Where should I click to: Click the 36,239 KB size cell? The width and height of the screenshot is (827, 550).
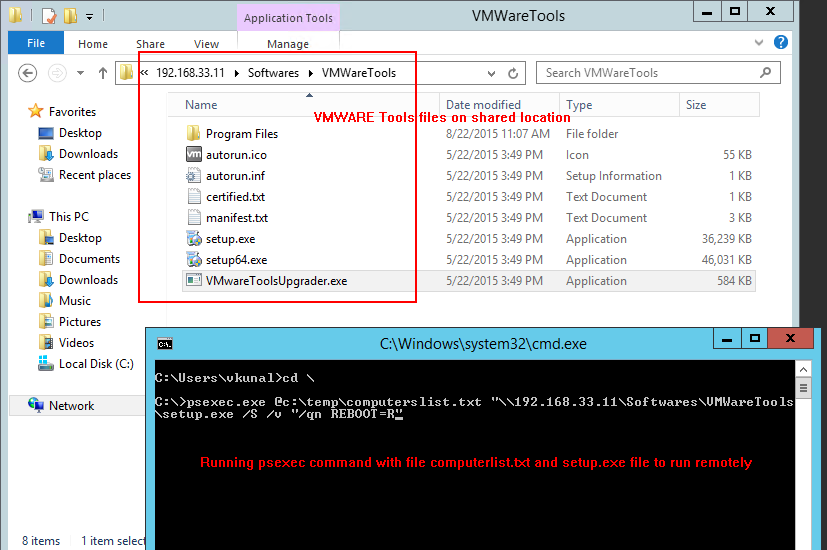click(x=726, y=239)
